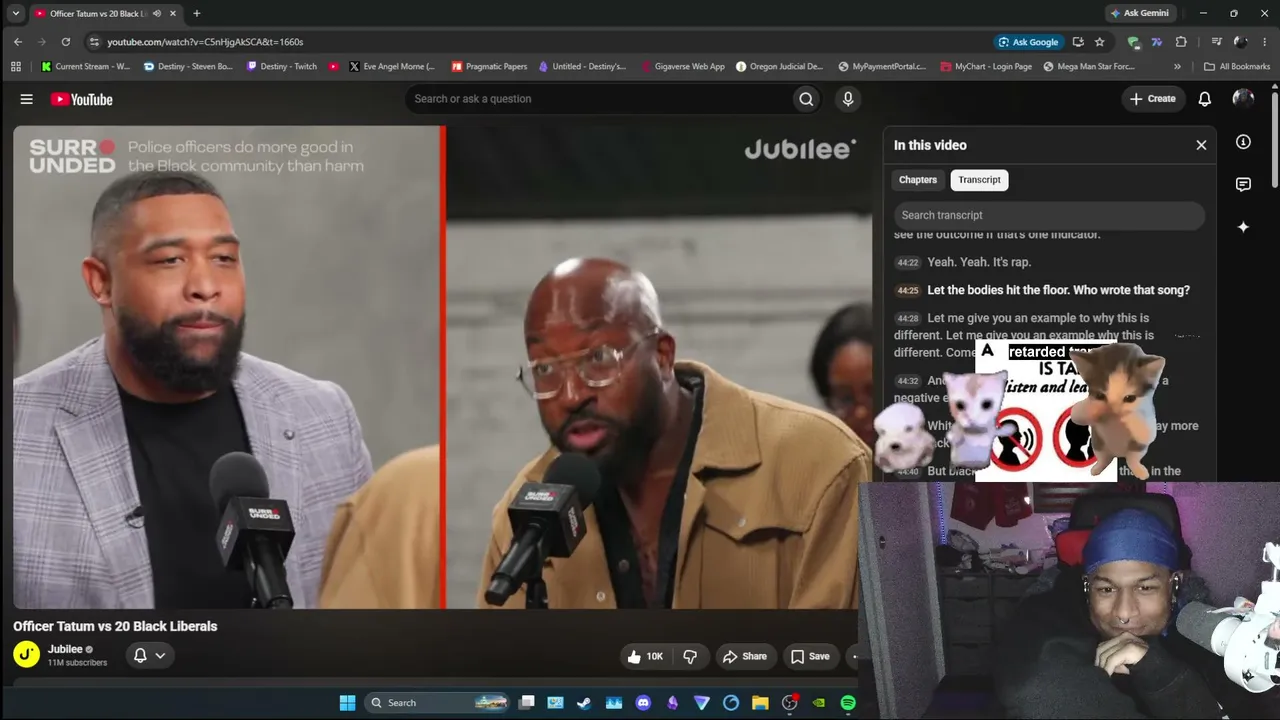Close the In this video panel
This screenshot has height=720, width=1280.
point(1201,145)
